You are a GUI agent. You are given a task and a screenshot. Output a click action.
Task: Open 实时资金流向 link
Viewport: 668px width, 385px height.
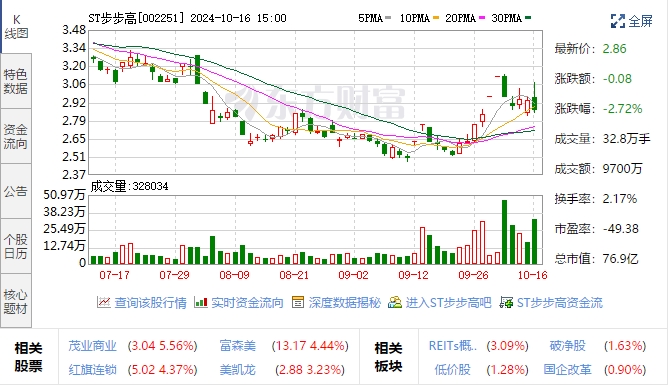click(247, 303)
